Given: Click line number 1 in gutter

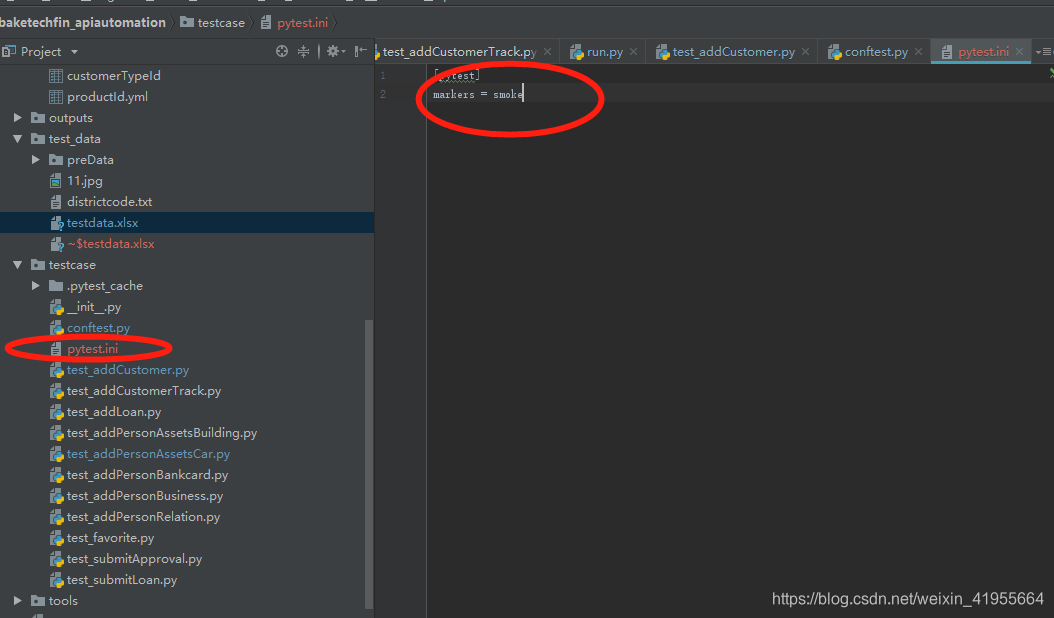Looking at the screenshot, I should pyautogui.click(x=382, y=75).
